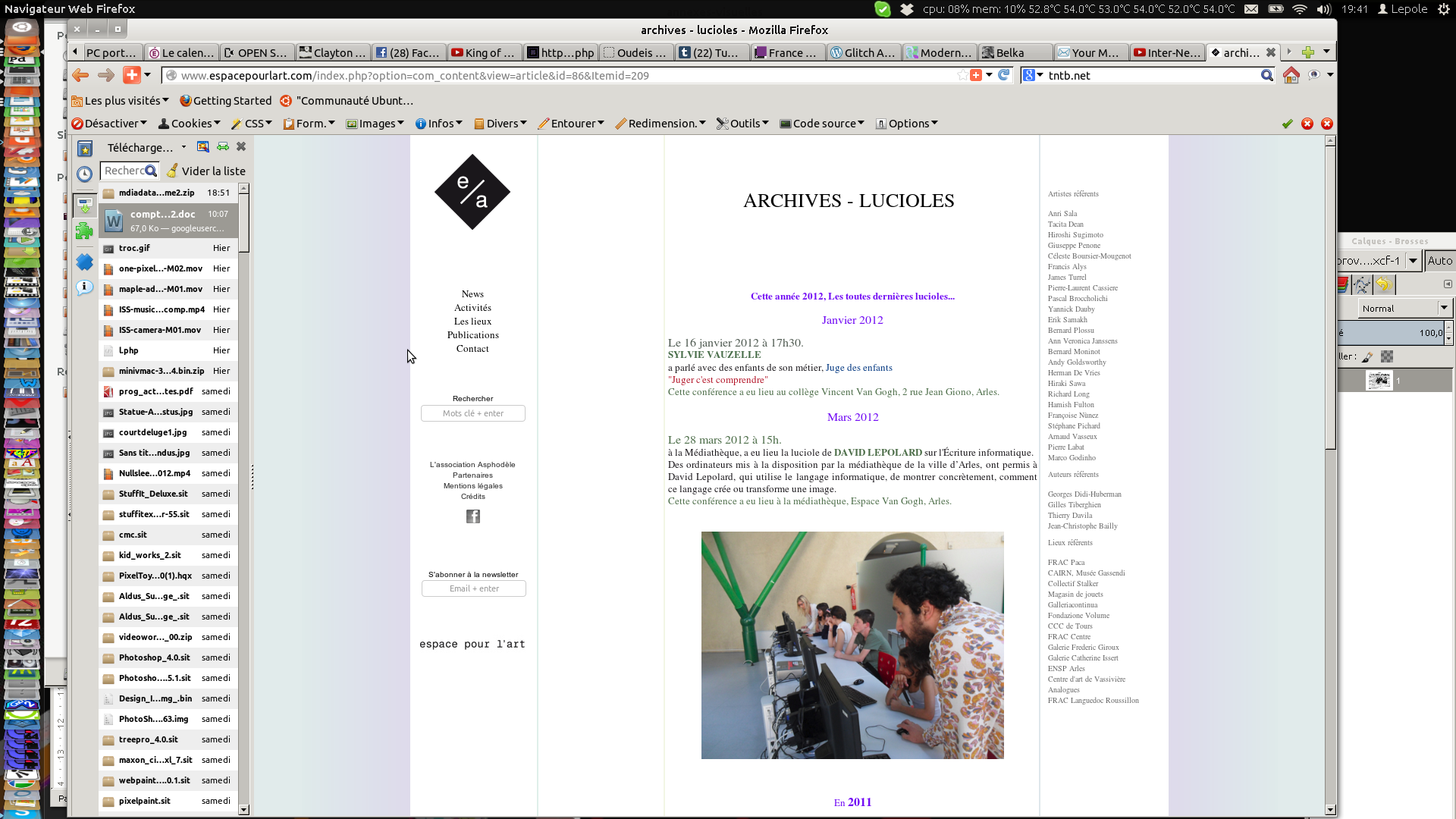Click the orange back arrow button
Image resolution: width=1456 pixels, height=819 pixels.
[x=80, y=75]
